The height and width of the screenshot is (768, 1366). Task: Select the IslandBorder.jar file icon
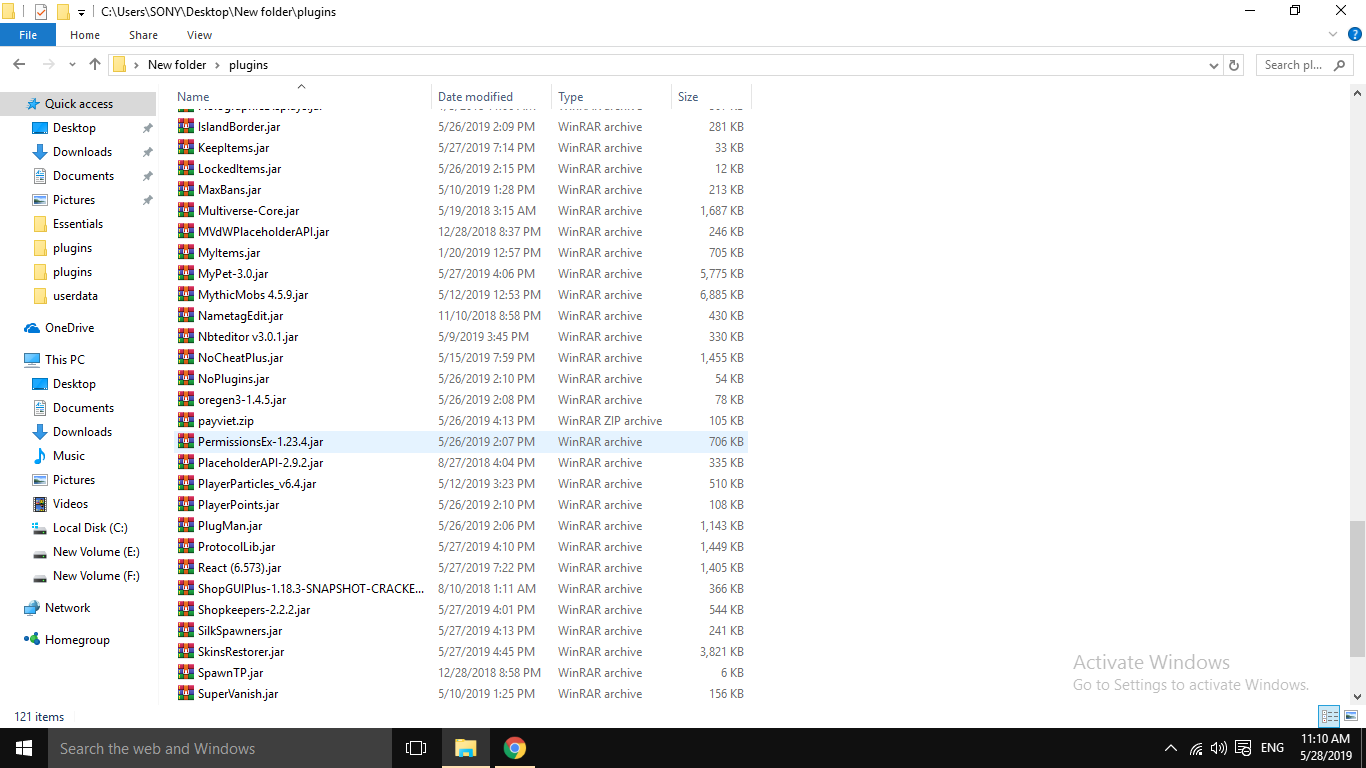[x=186, y=127]
